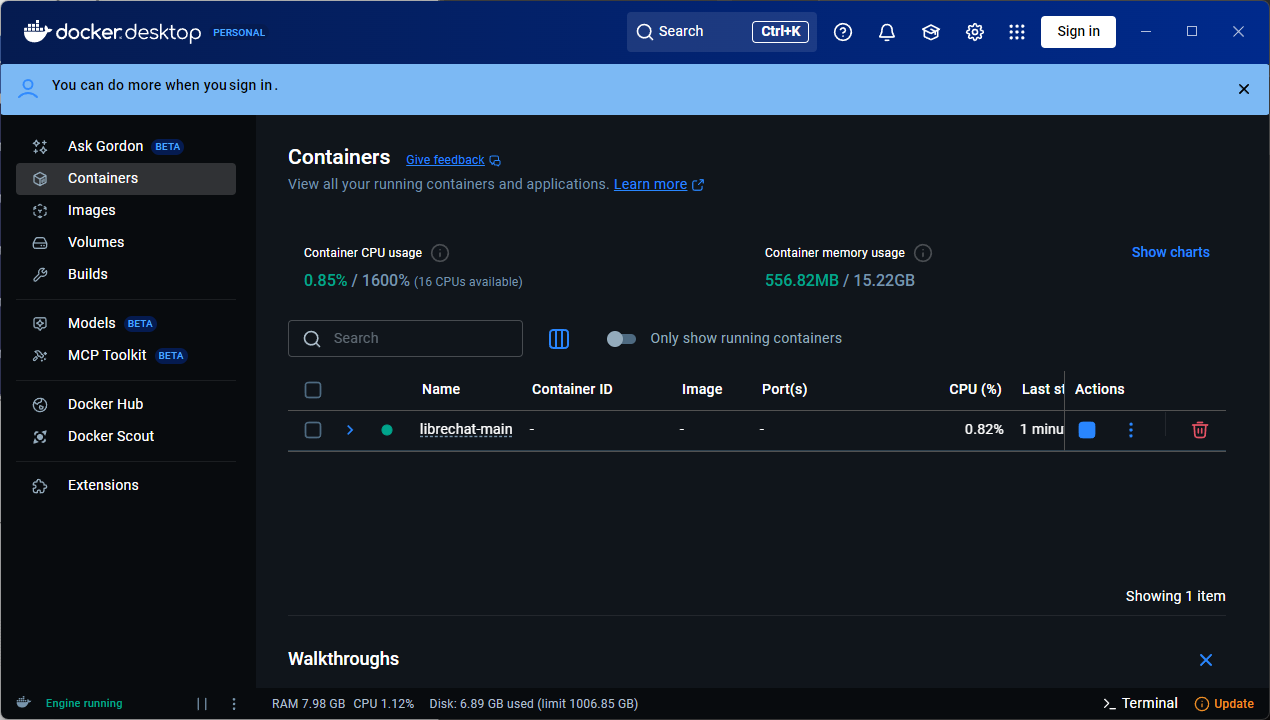Viewport: 1270px width, 720px height.
Task: Open Settings gear icon
Action: coord(975,32)
